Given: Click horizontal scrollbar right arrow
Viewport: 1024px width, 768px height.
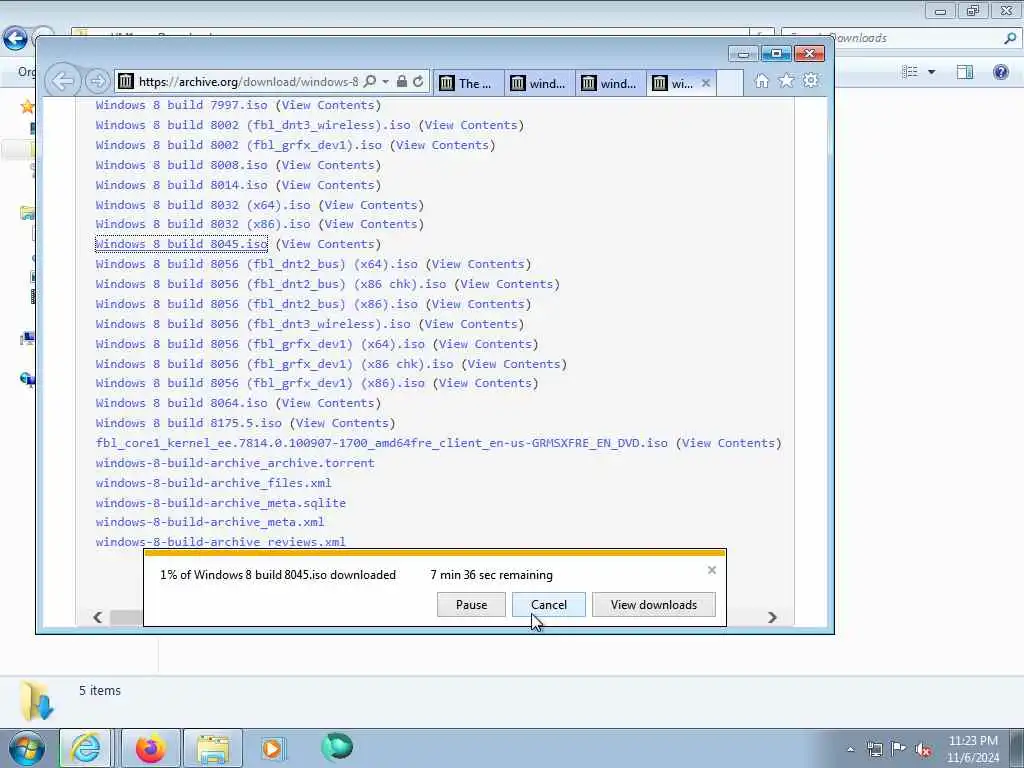Looking at the screenshot, I should [772, 617].
